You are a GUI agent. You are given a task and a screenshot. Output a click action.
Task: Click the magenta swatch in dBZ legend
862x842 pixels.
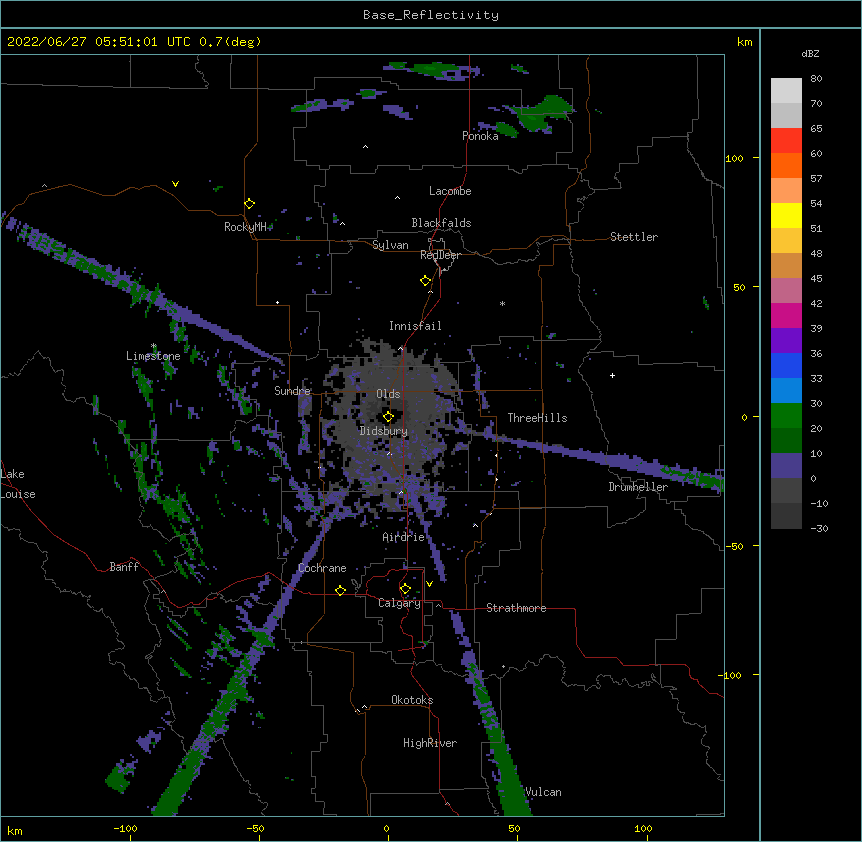786,315
